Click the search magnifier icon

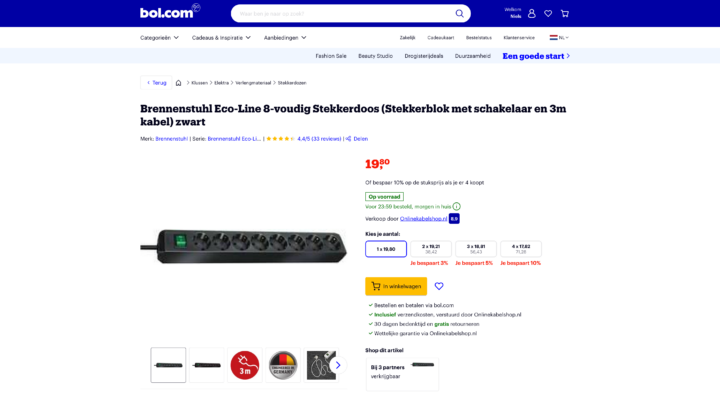(459, 14)
